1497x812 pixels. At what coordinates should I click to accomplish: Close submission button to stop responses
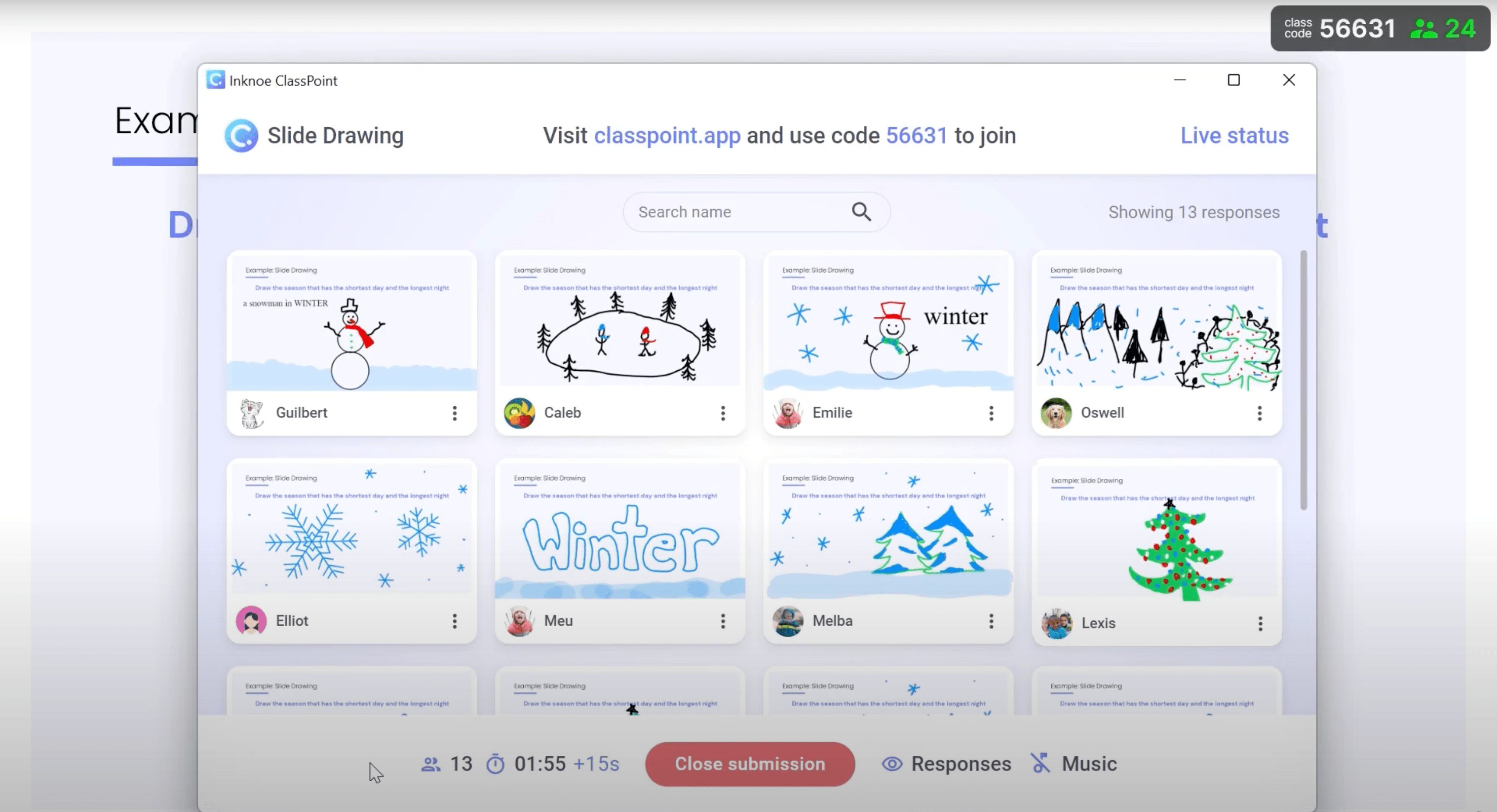point(749,764)
